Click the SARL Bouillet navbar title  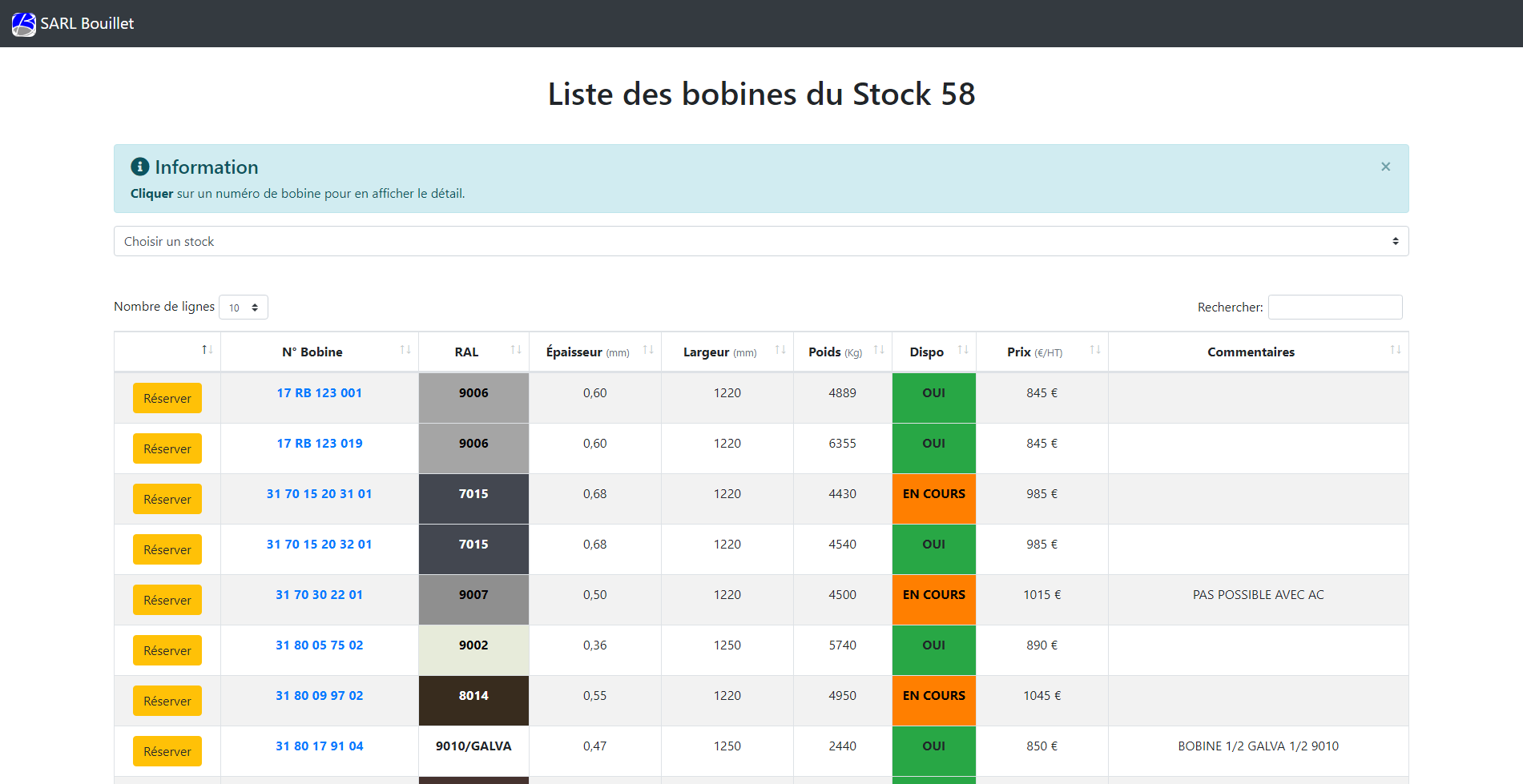tap(87, 24)
